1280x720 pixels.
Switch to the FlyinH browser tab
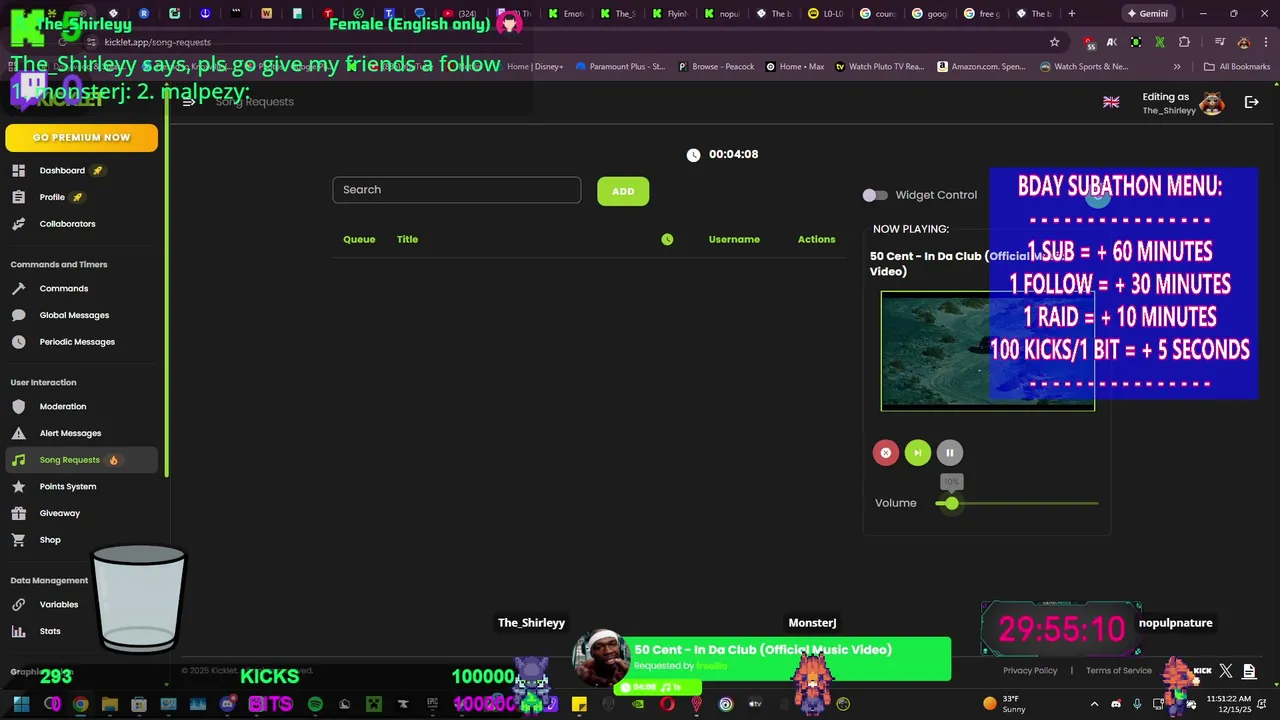(670, 14)
